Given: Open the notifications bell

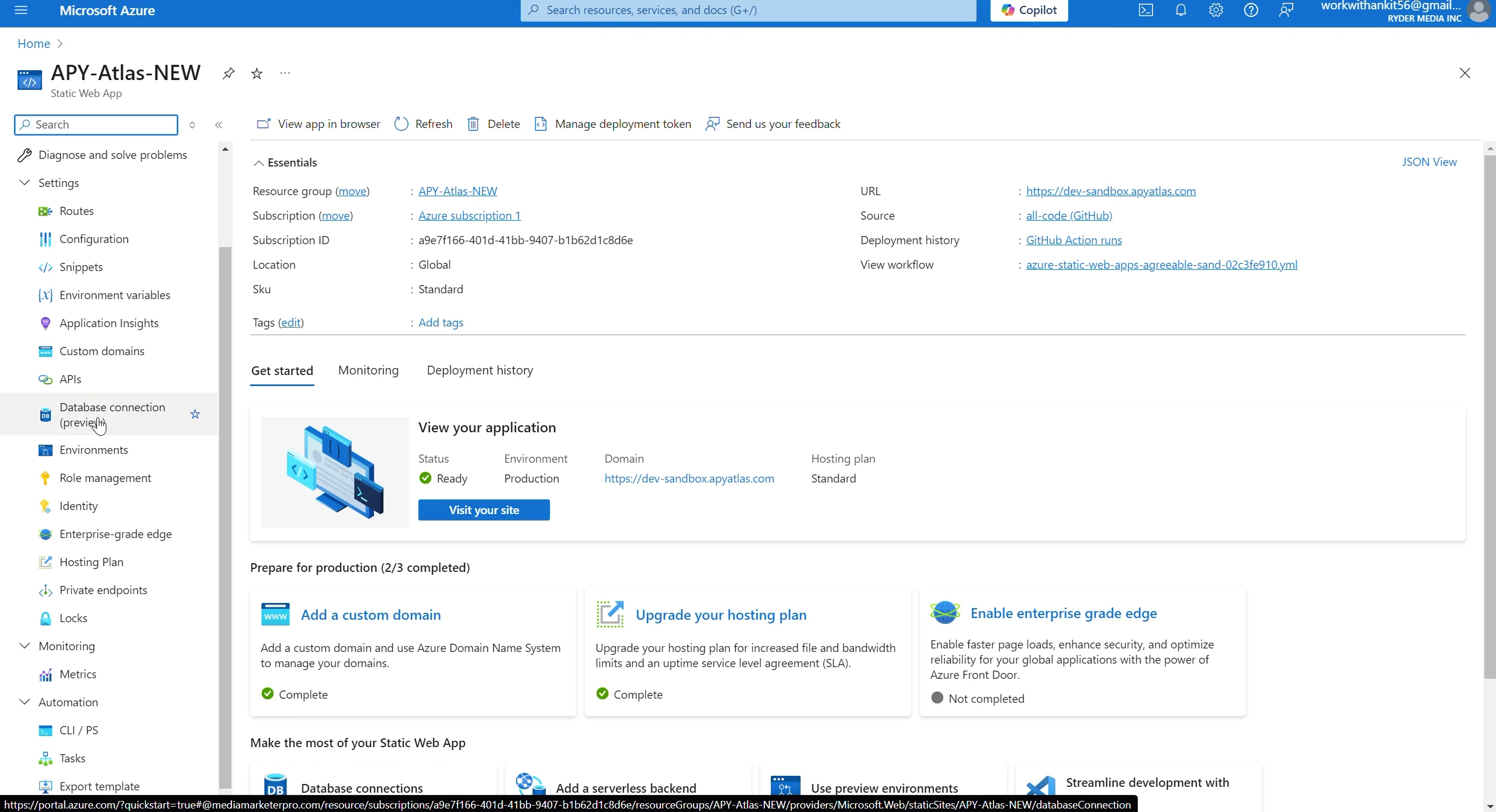Looking at the screenshot, I should (1180, 9).
